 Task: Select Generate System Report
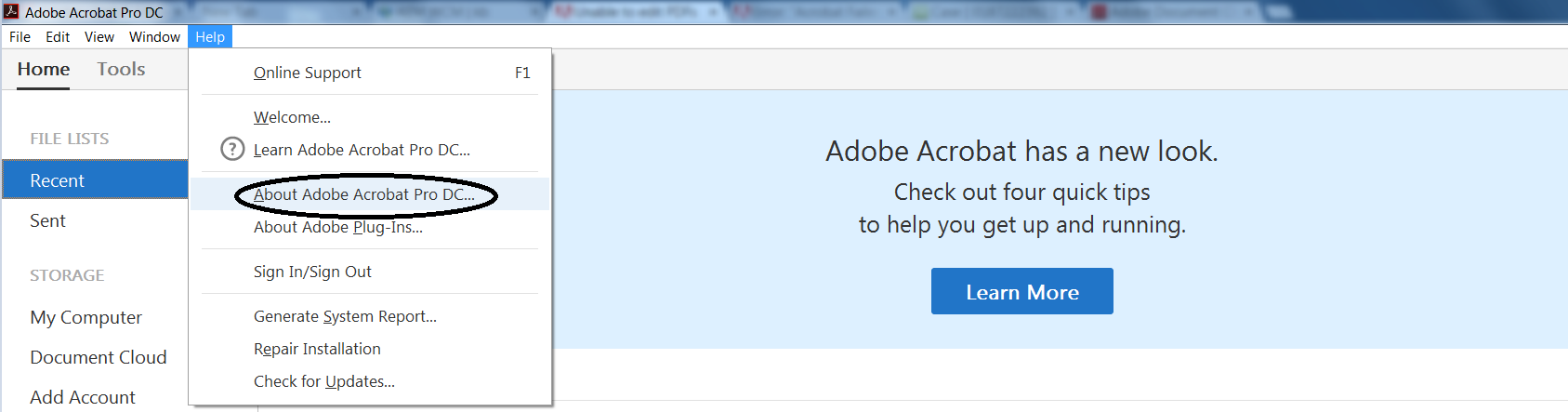pyautogui.click(x=345, y=316)
